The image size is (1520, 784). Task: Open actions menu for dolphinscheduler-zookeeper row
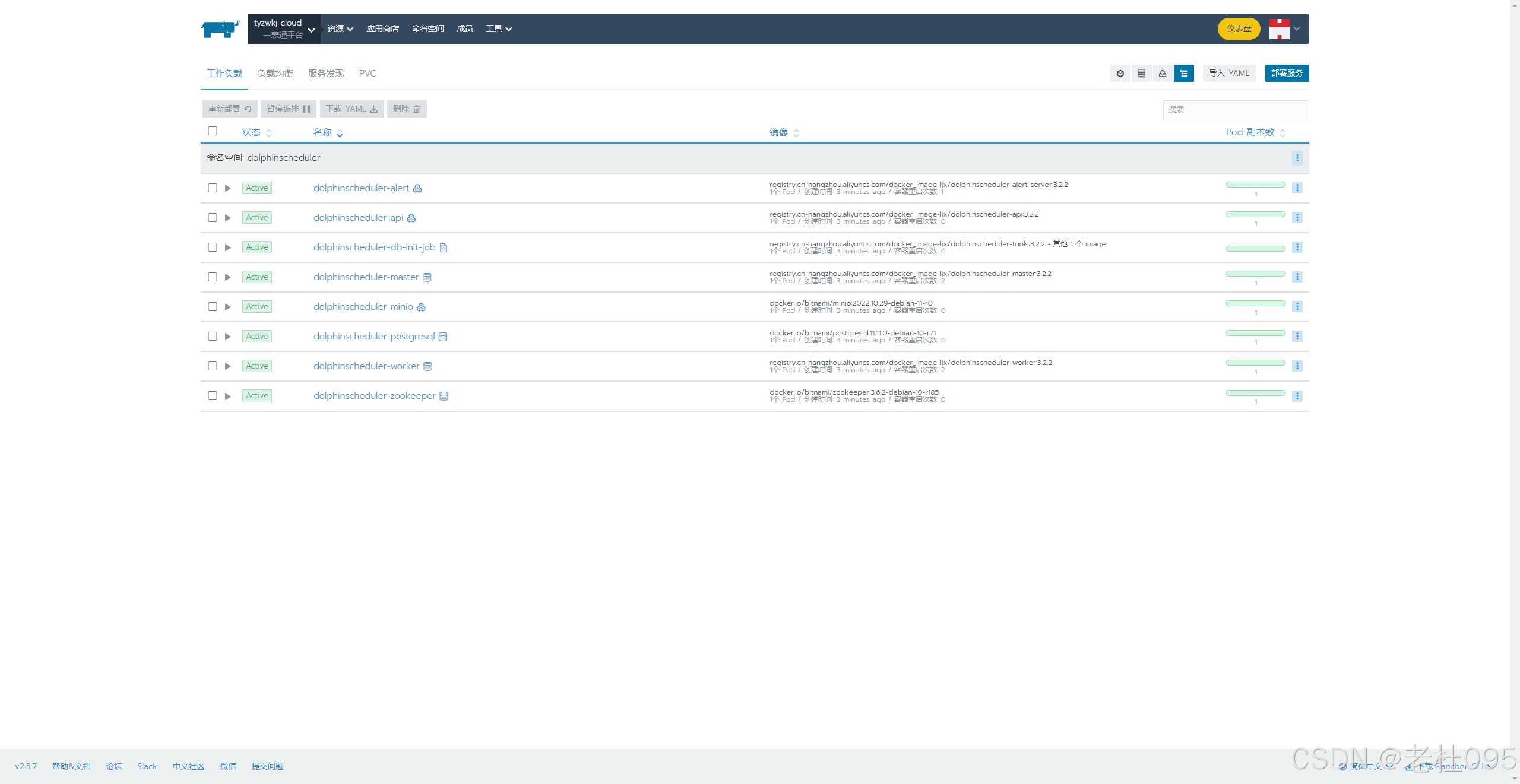coord(1297,396)
